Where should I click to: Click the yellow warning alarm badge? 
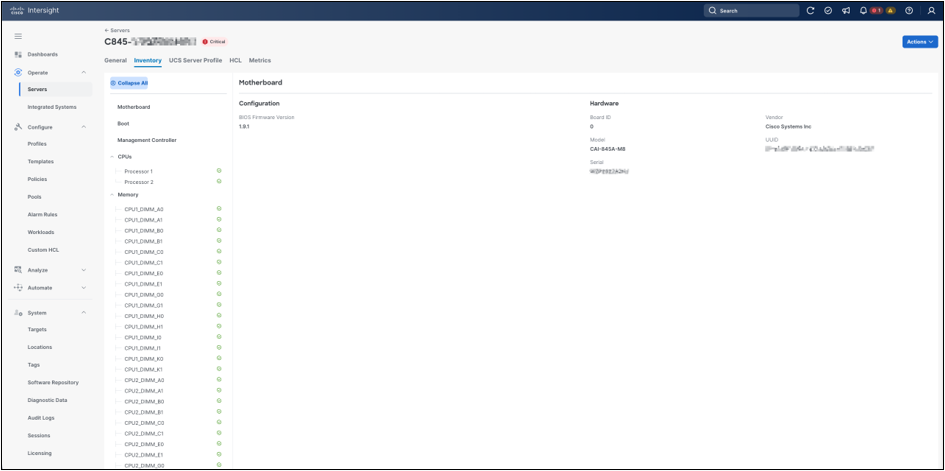click(890, 11)
